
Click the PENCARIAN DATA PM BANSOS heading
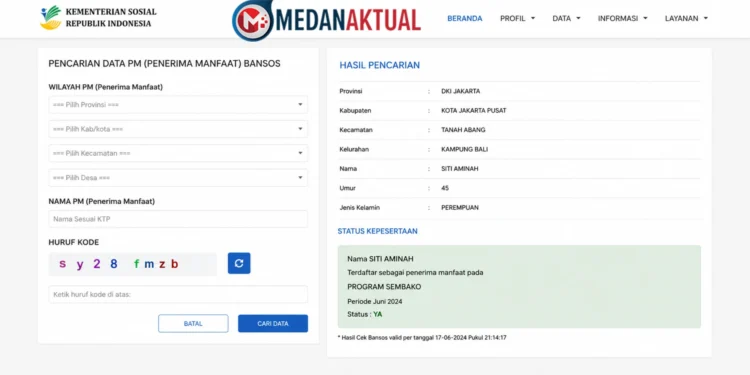tap(165, 64)
